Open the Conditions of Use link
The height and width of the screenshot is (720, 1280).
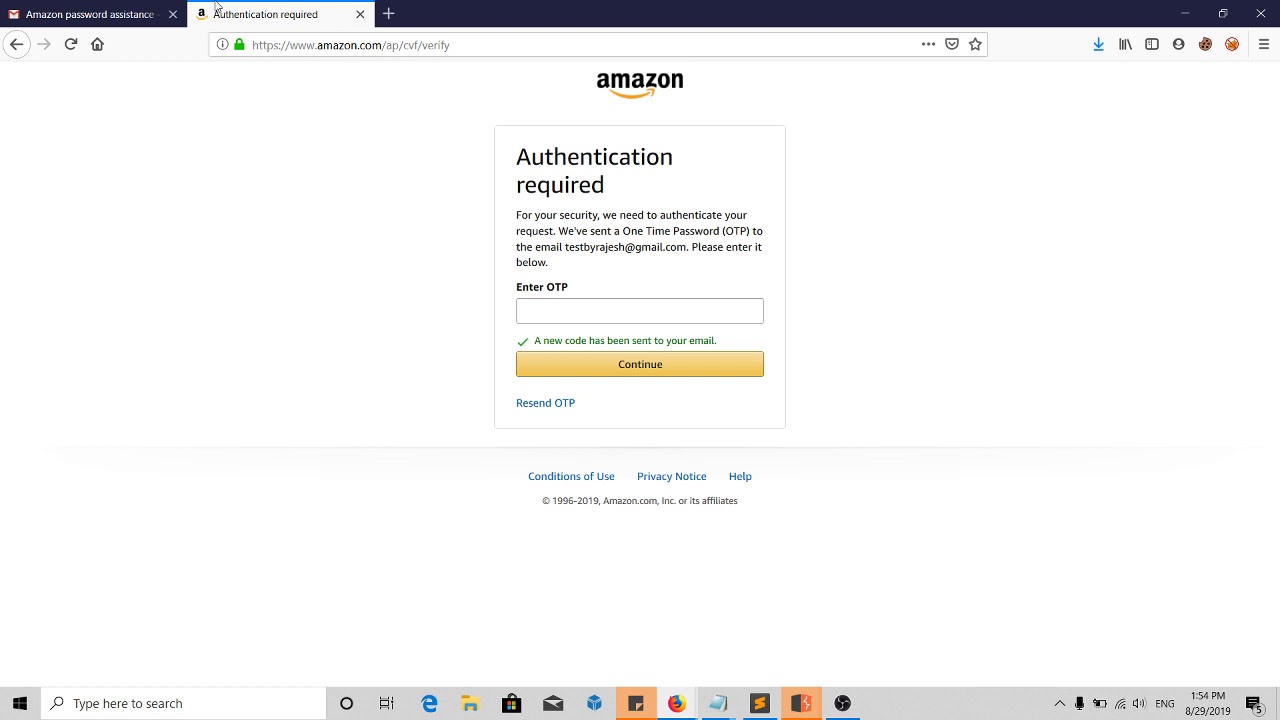coord(571,476)
